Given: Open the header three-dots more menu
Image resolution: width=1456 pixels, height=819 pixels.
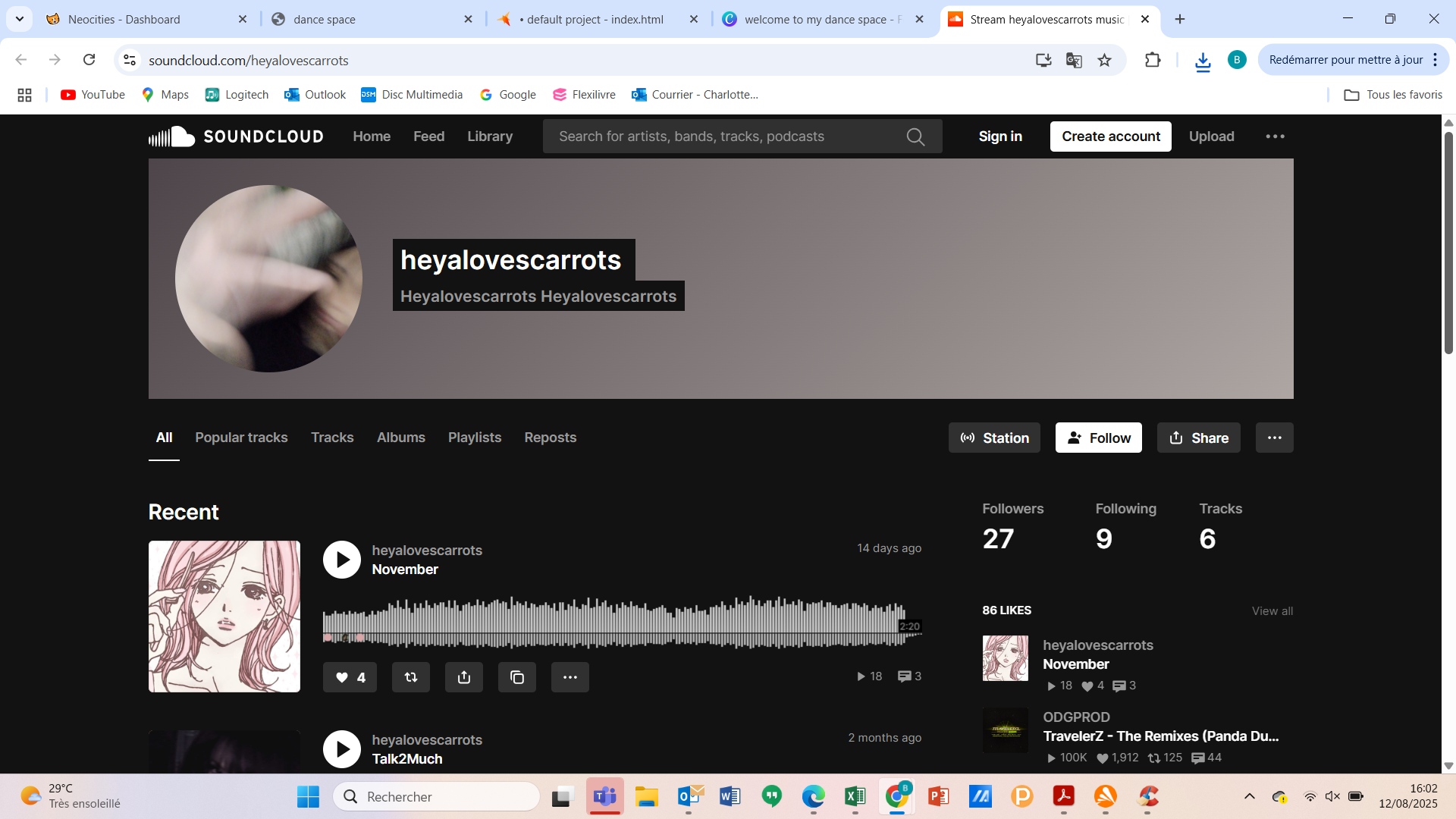Looking at the screenshot, I should [x=1275, y=136].
